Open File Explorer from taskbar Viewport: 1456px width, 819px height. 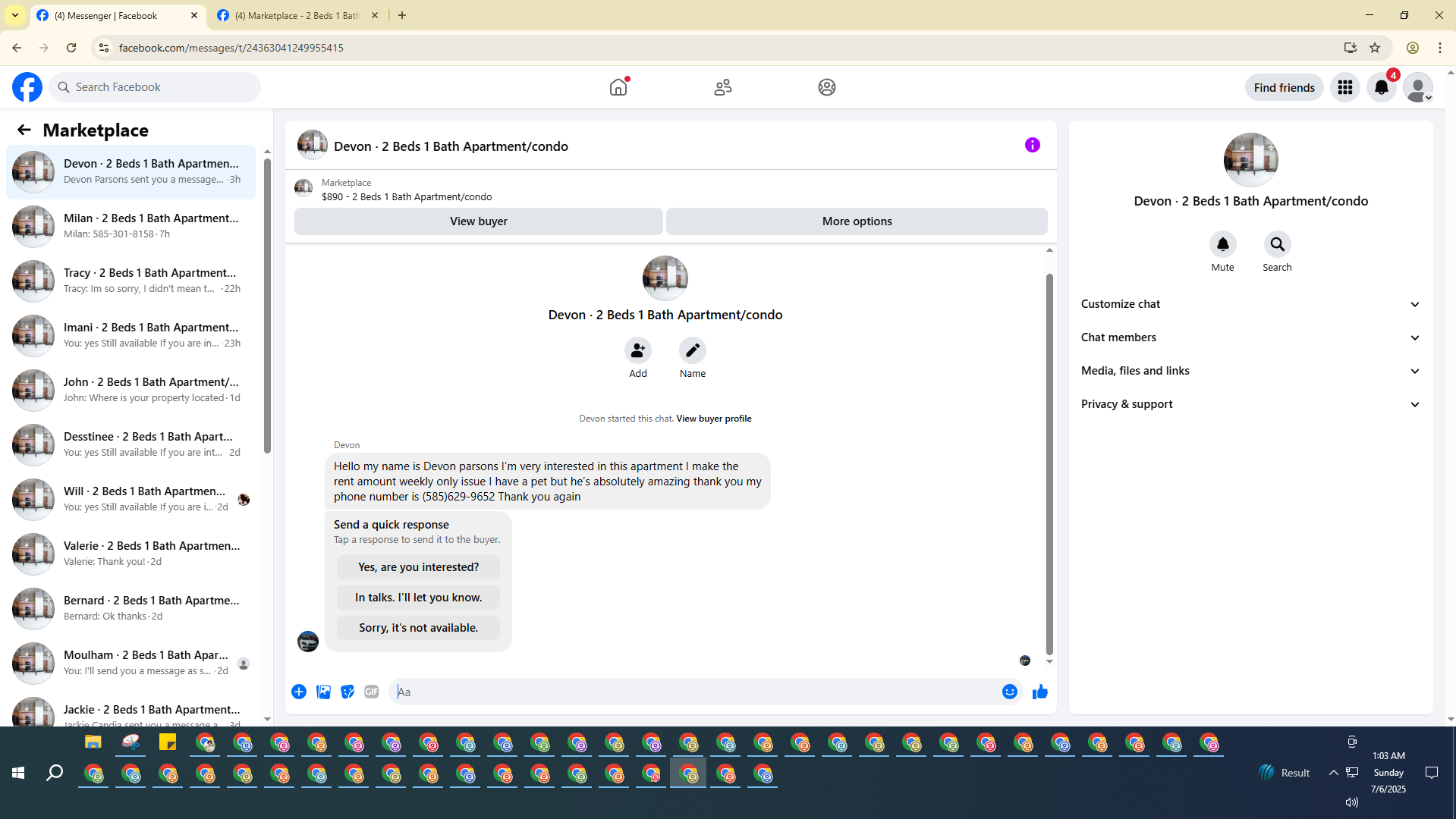point(93,742)
